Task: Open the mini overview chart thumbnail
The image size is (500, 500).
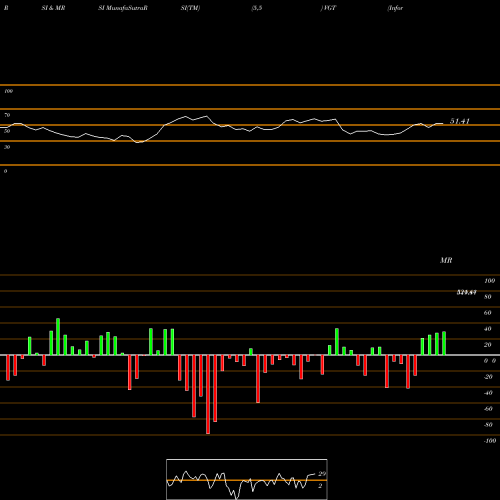Action: click(x=247, y=479)
